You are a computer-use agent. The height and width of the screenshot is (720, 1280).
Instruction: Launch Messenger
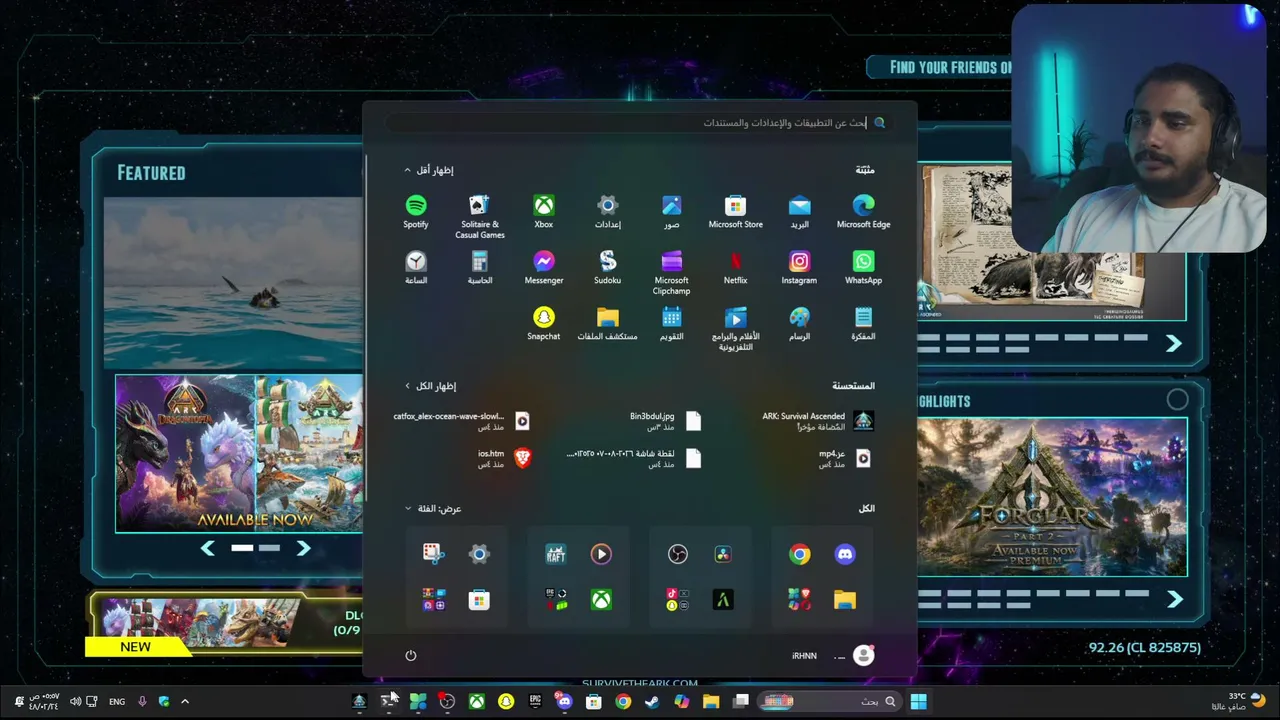coord(543,268)
